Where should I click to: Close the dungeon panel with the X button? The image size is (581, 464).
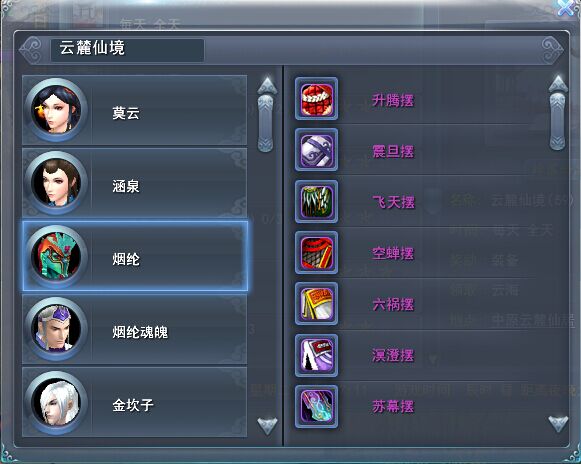(x=566, y=8)
